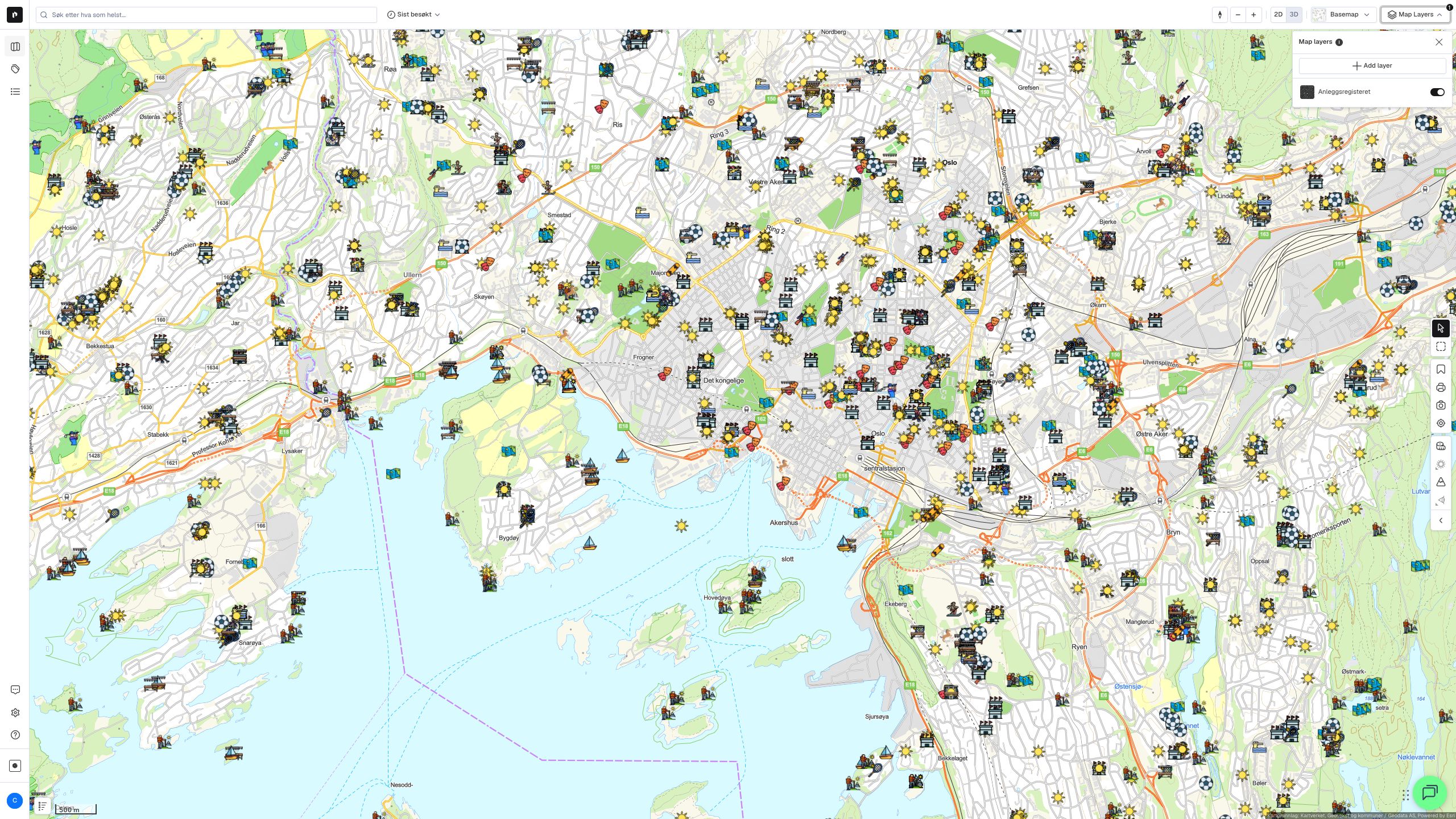Viewport: 1456px width, 819px height.
Task: Open settings gear in sidebar
Action: 15,713
